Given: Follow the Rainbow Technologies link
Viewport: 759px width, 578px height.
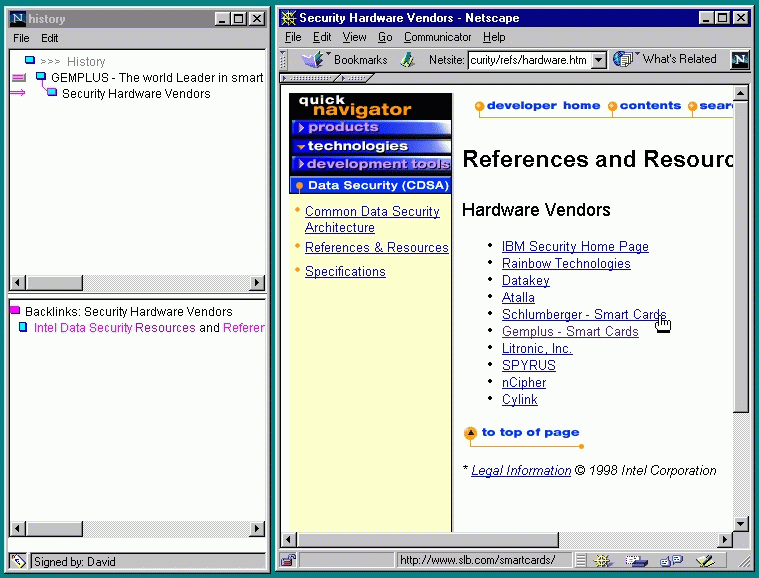Looking at the screenshot, I should tap(566, 263).
